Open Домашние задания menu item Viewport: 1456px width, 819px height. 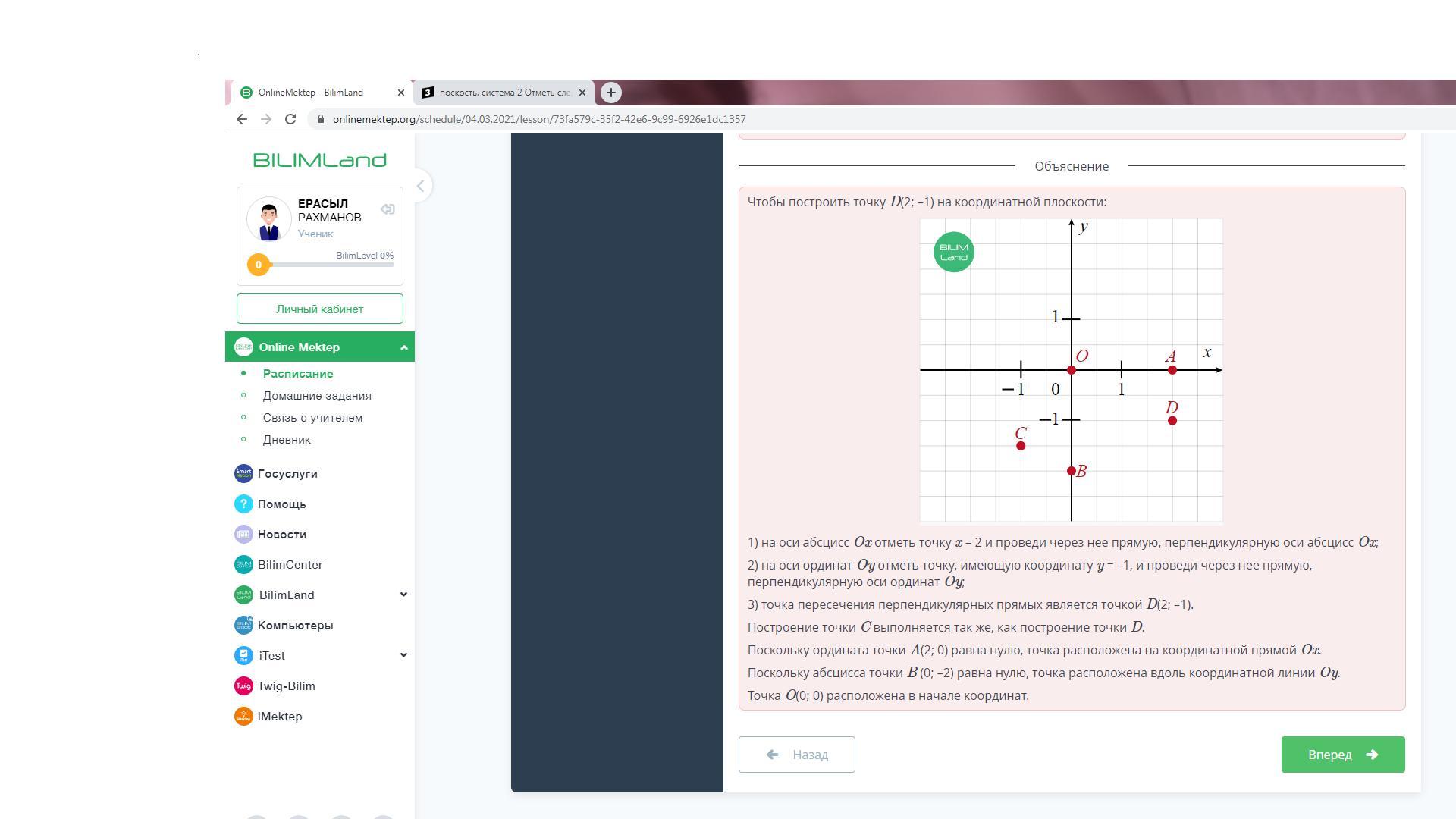(317, 396)
